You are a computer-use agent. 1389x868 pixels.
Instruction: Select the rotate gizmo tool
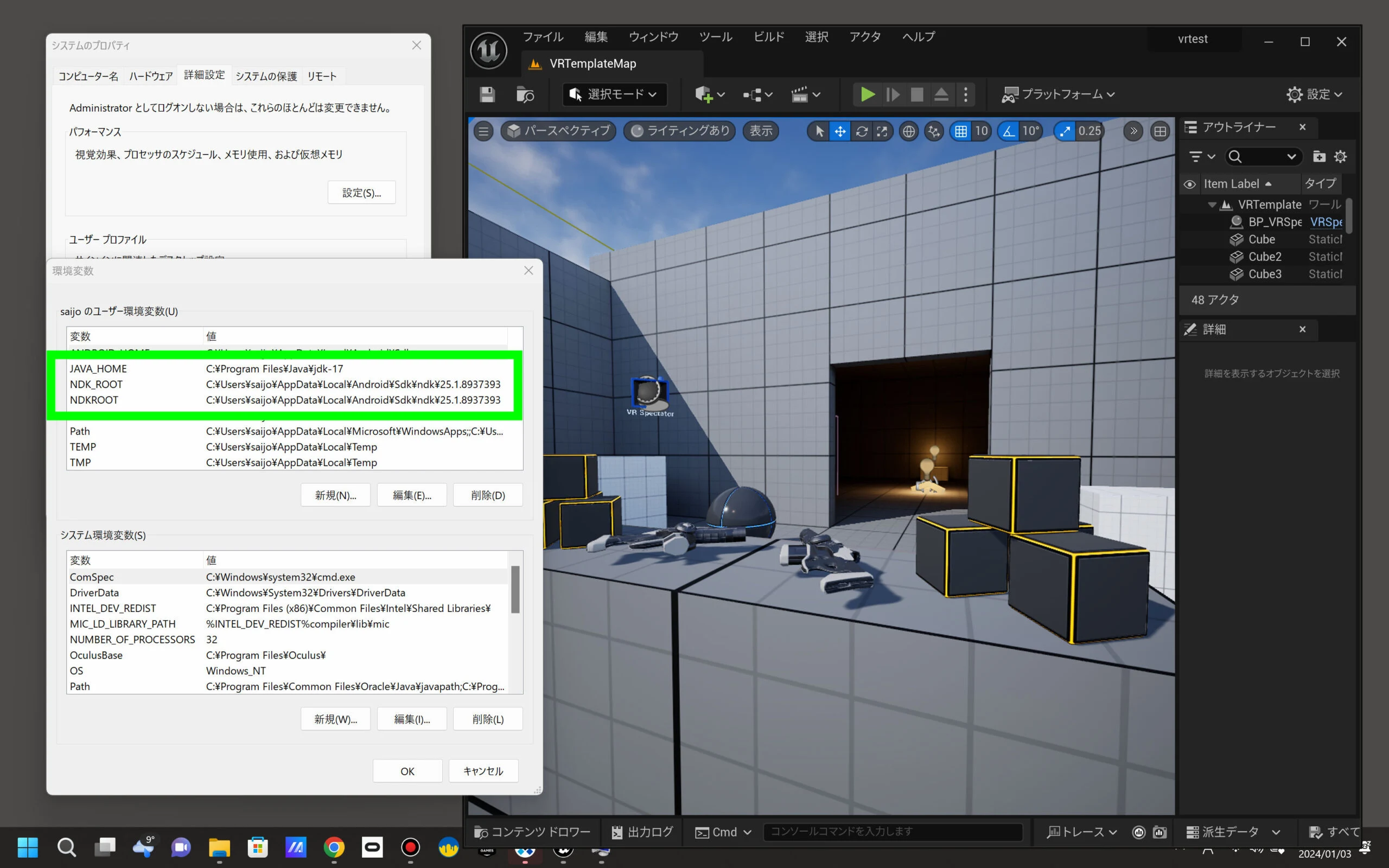pos(861,131)
